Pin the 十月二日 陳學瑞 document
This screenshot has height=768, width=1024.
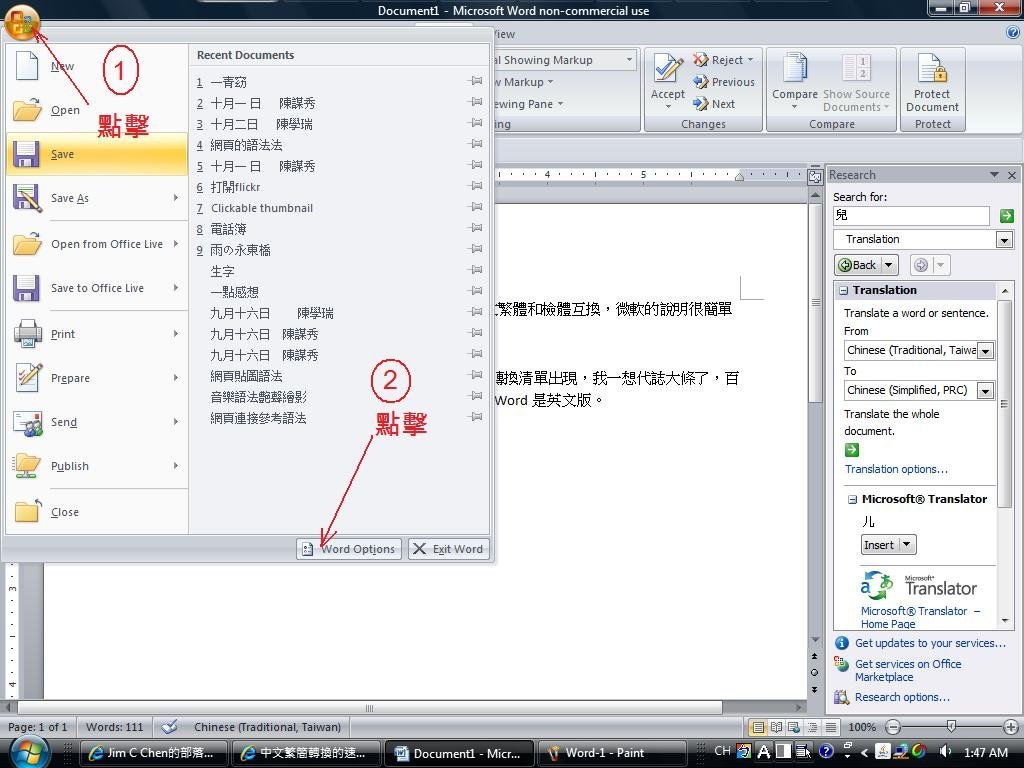click(x=476, y=123)
